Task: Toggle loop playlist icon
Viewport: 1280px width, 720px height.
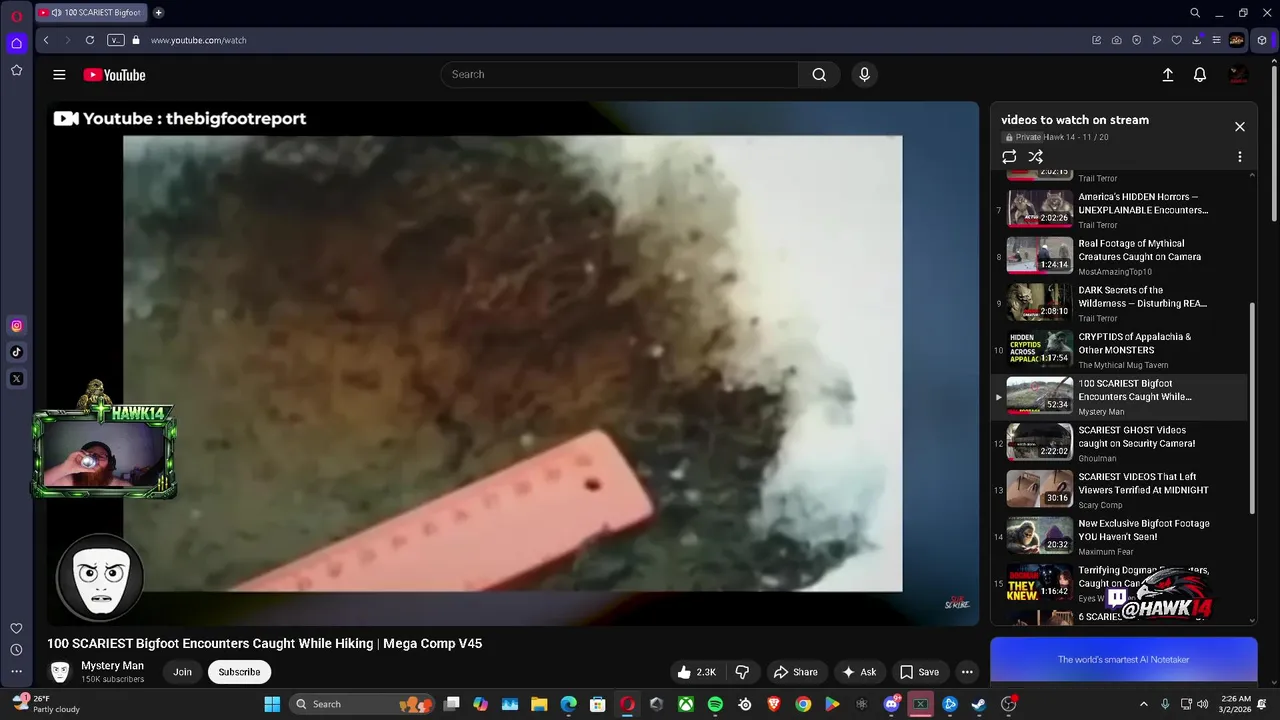Action: [1009, 157]
